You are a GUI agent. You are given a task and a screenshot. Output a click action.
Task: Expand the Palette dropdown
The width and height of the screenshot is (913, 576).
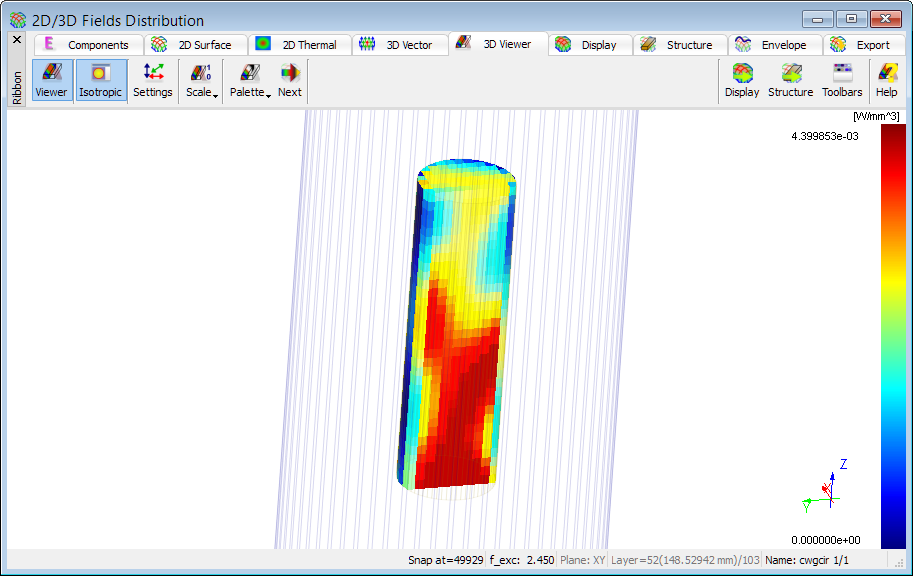pos(250,80)
